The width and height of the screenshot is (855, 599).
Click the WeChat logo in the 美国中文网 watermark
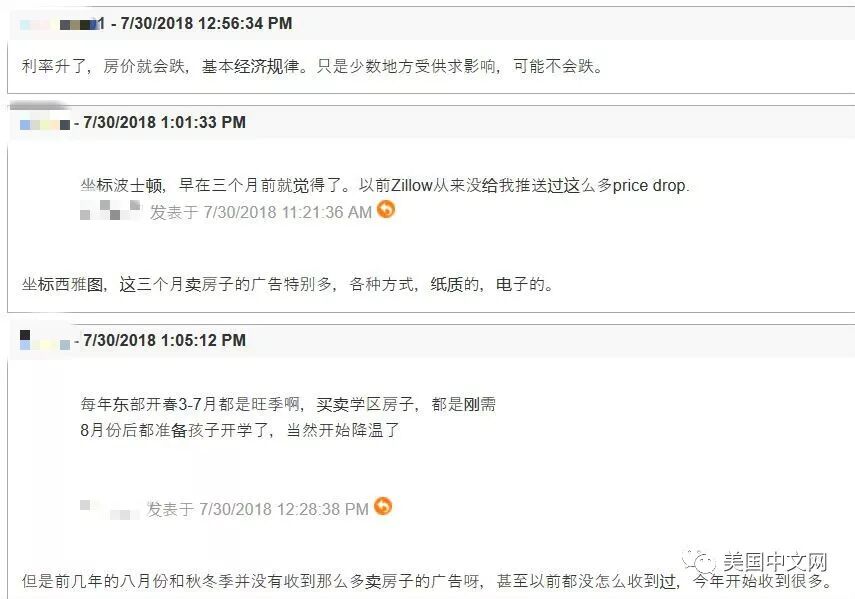(x=699, y=561)
